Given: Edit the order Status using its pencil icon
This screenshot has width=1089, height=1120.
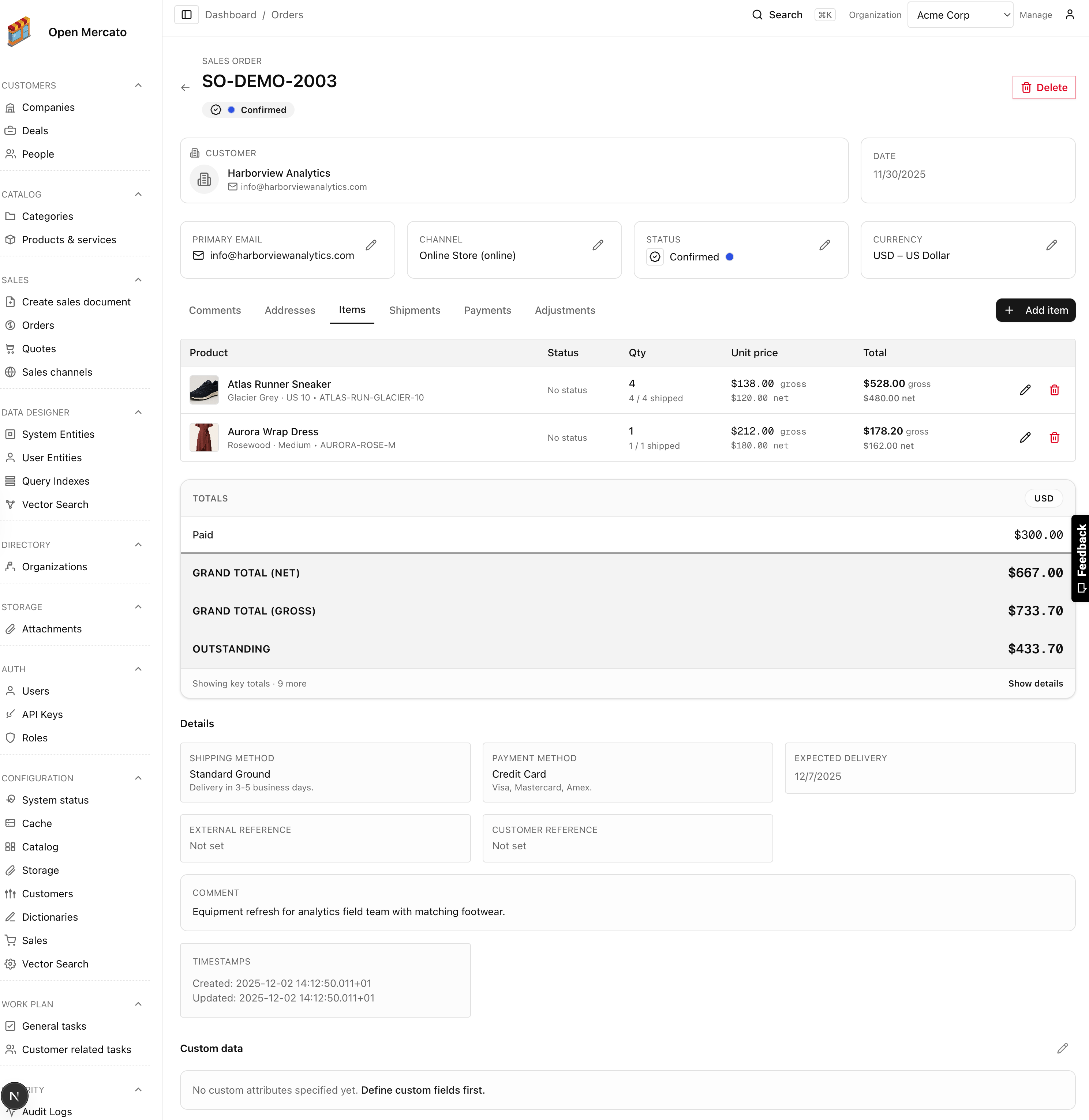Looking at the screenshot, I should [x=825, y=245].
